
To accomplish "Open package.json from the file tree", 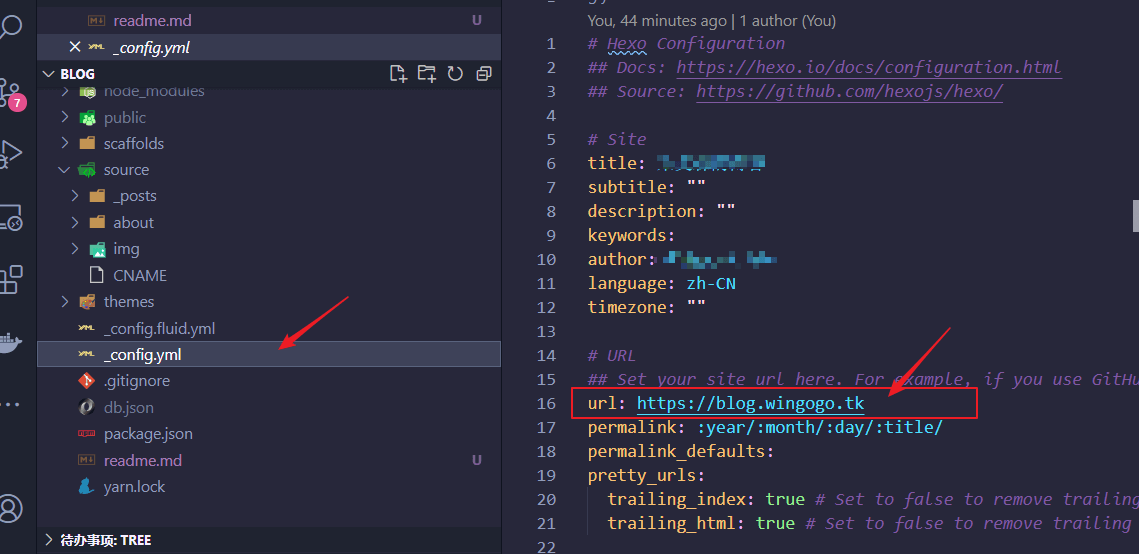I will click(148, 434).
